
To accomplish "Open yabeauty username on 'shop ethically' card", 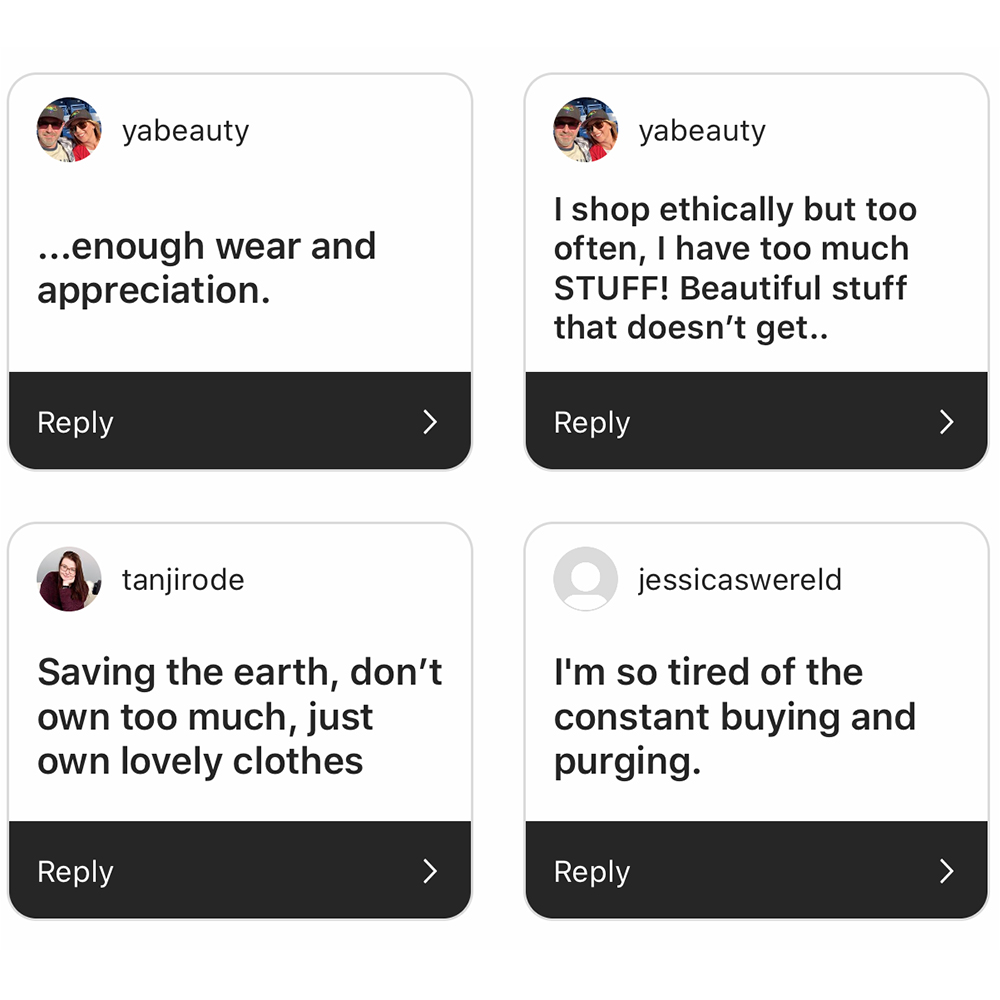I will click(702, 131).
